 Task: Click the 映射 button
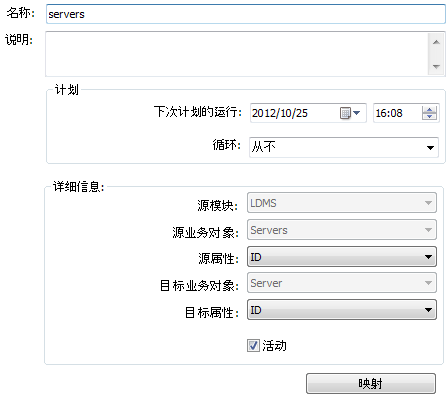(371, 384)
